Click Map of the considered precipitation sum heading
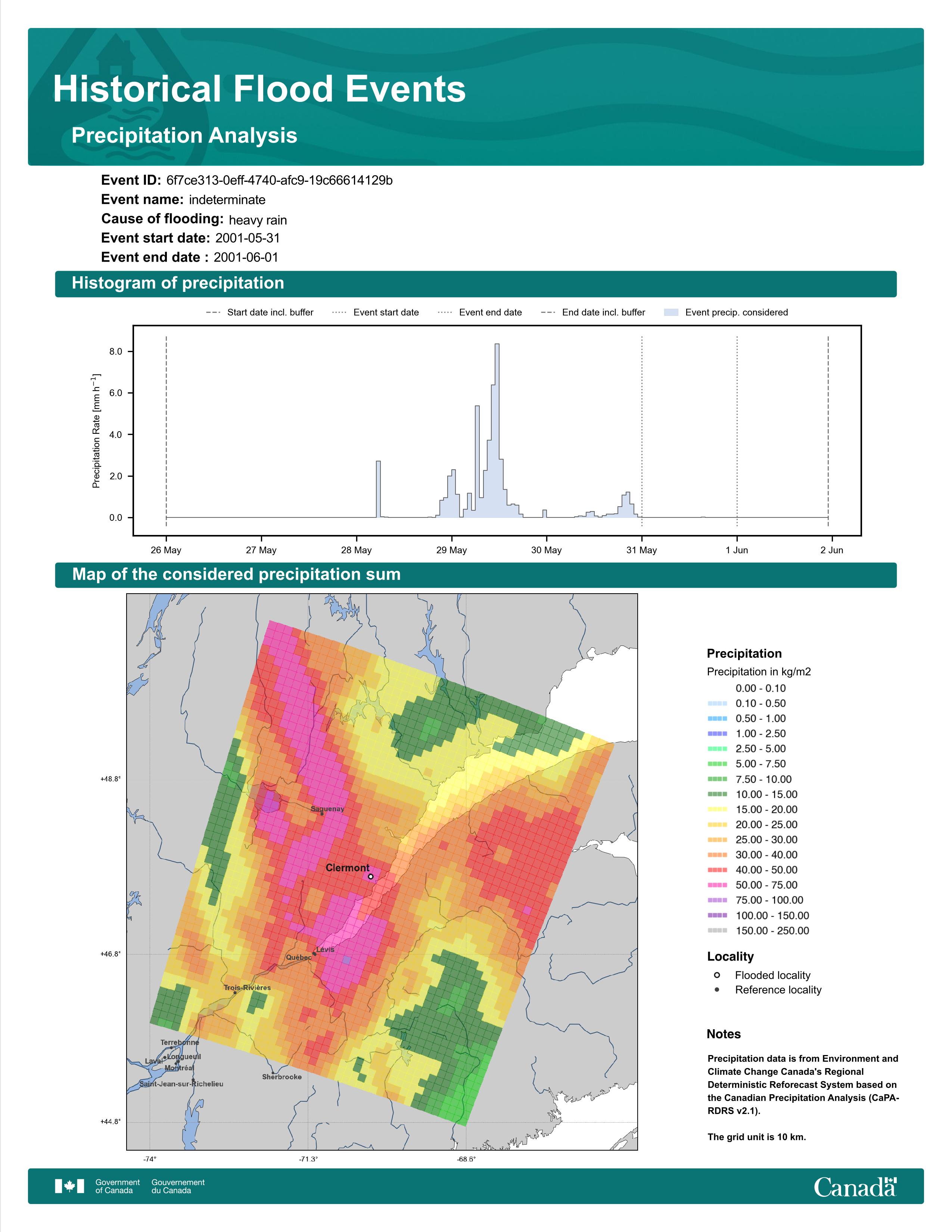 point(236,574)
